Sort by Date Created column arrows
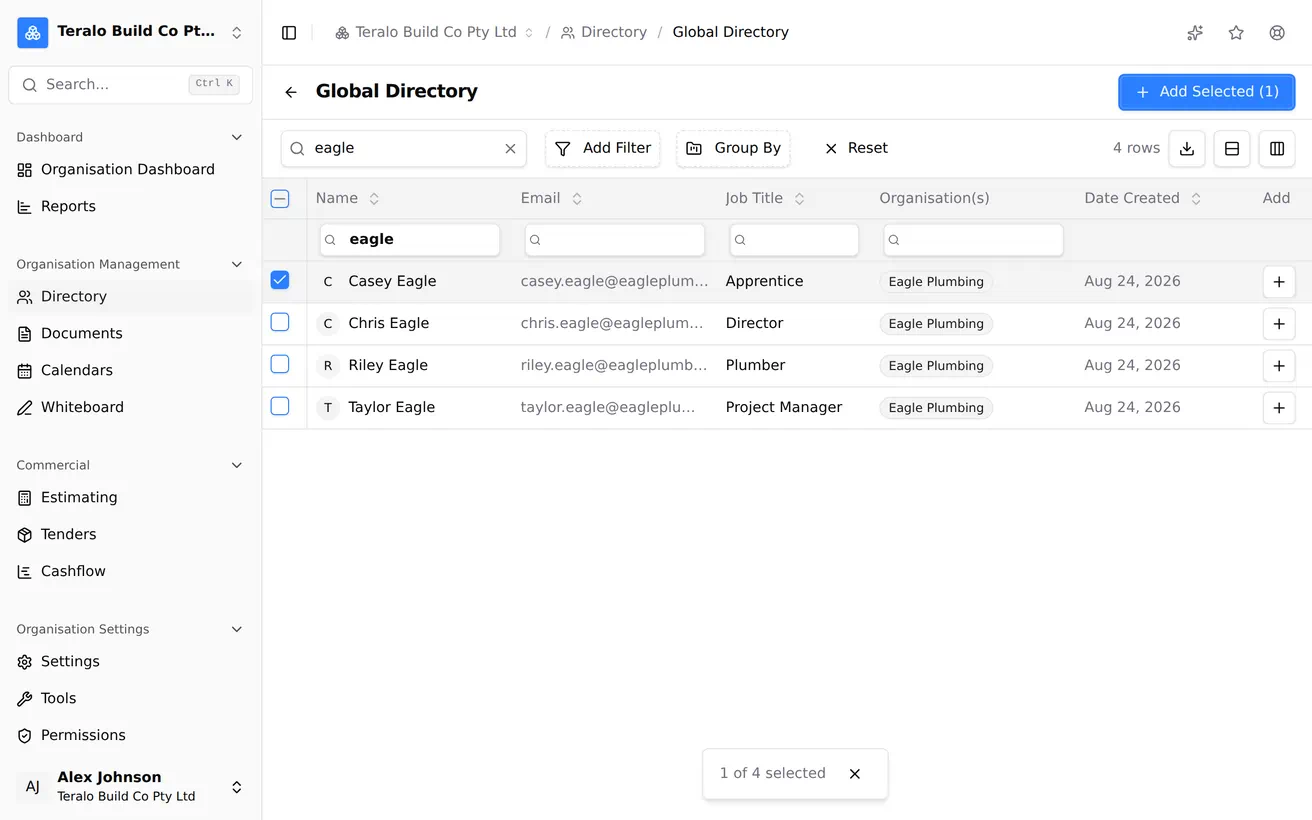Image resolution: width=1312 pixels, height=820 pixels. [1196, 199]
